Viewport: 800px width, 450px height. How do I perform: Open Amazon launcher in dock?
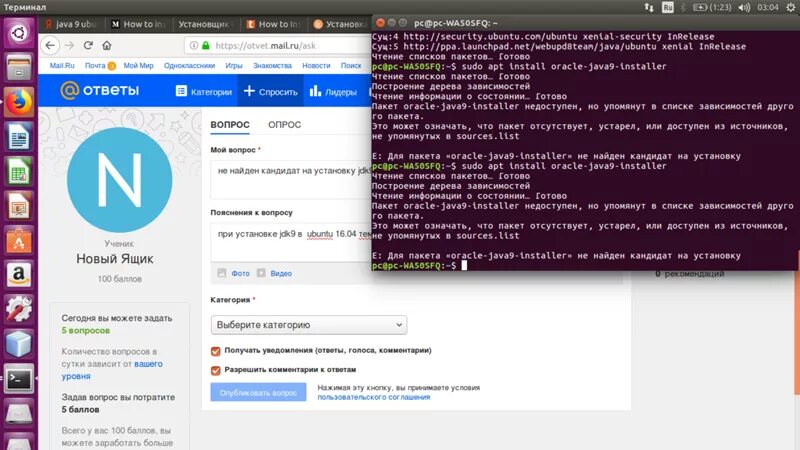coord(18,275)
